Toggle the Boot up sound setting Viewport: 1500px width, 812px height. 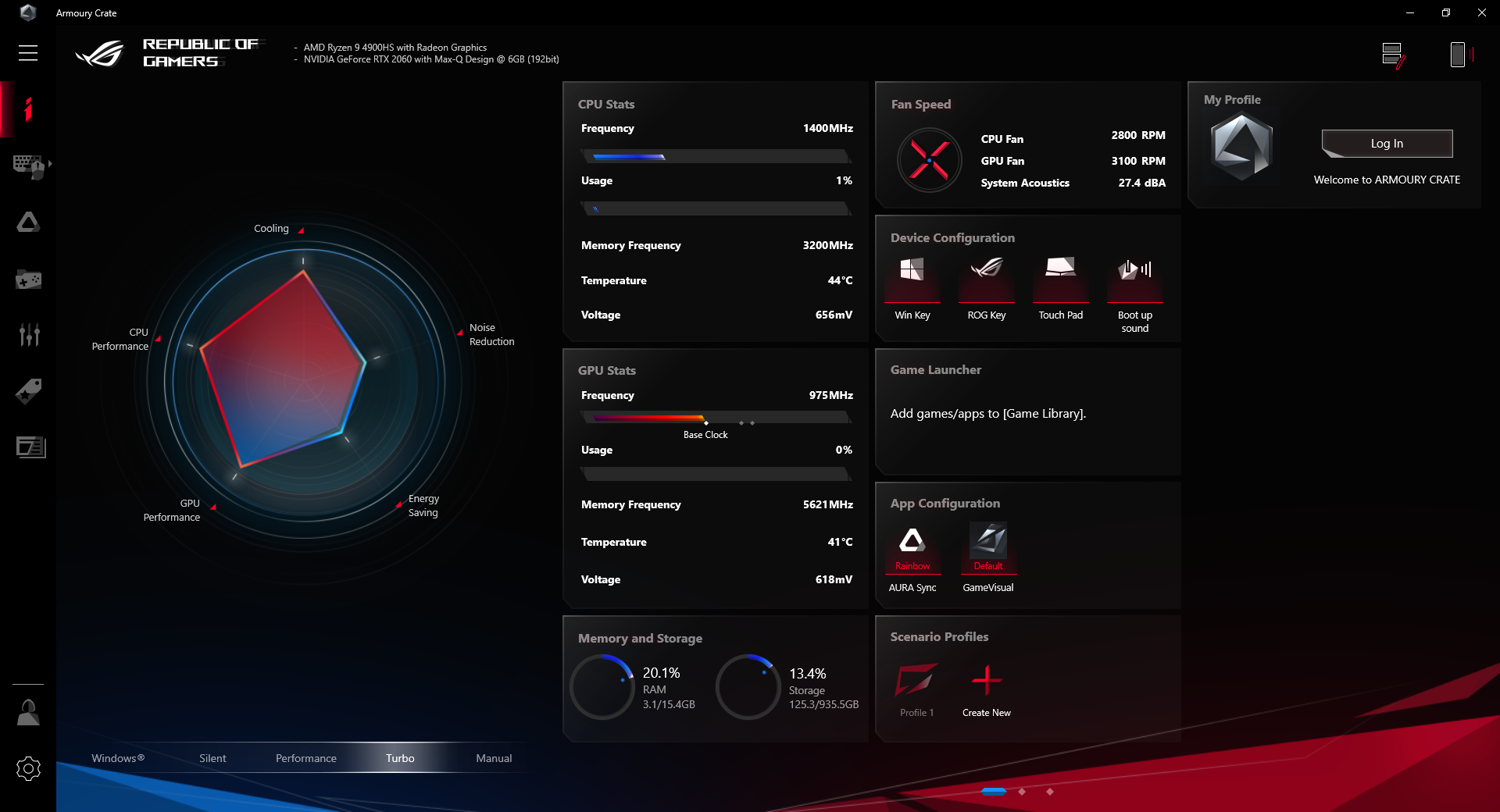1135,294
